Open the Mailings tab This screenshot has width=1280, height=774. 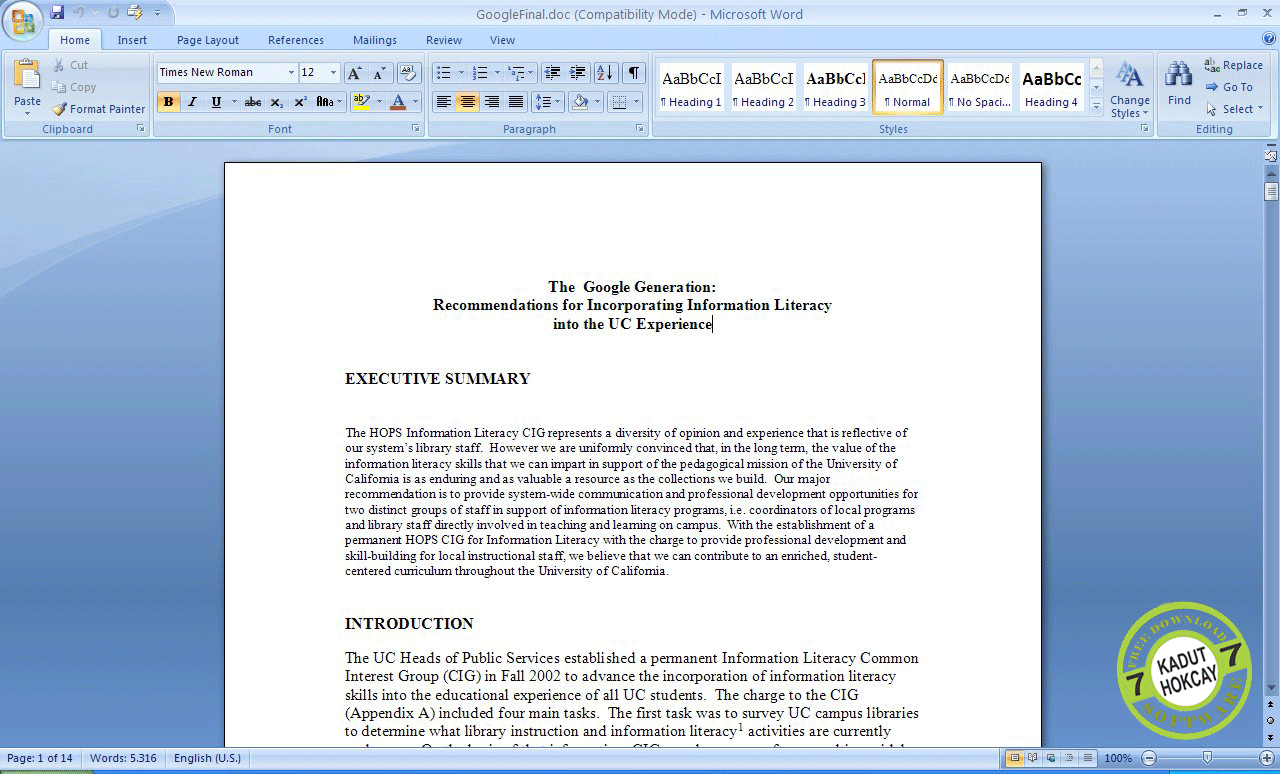tap(375, 40)
